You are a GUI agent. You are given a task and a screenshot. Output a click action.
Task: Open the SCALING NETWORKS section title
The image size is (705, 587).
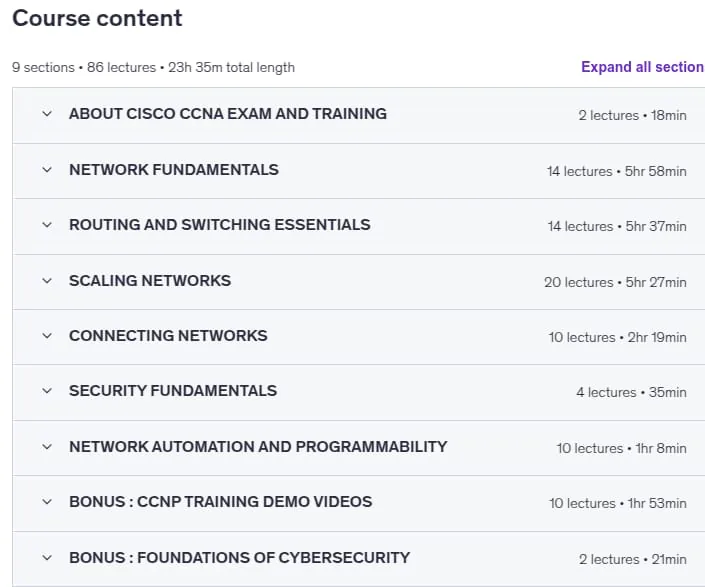coord(150,280)
